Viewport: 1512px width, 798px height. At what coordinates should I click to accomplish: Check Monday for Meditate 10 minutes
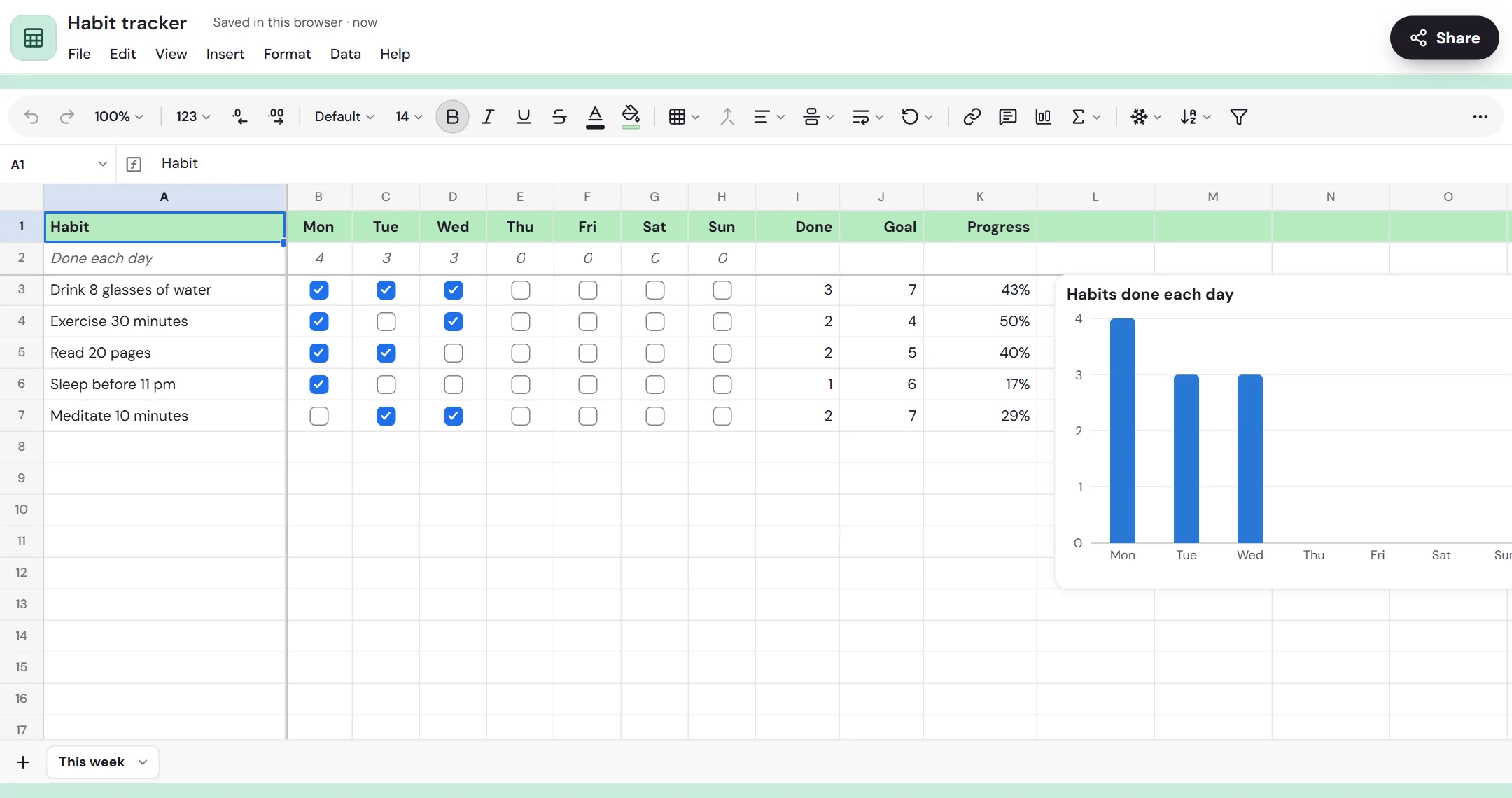click(x=319, y=416)
